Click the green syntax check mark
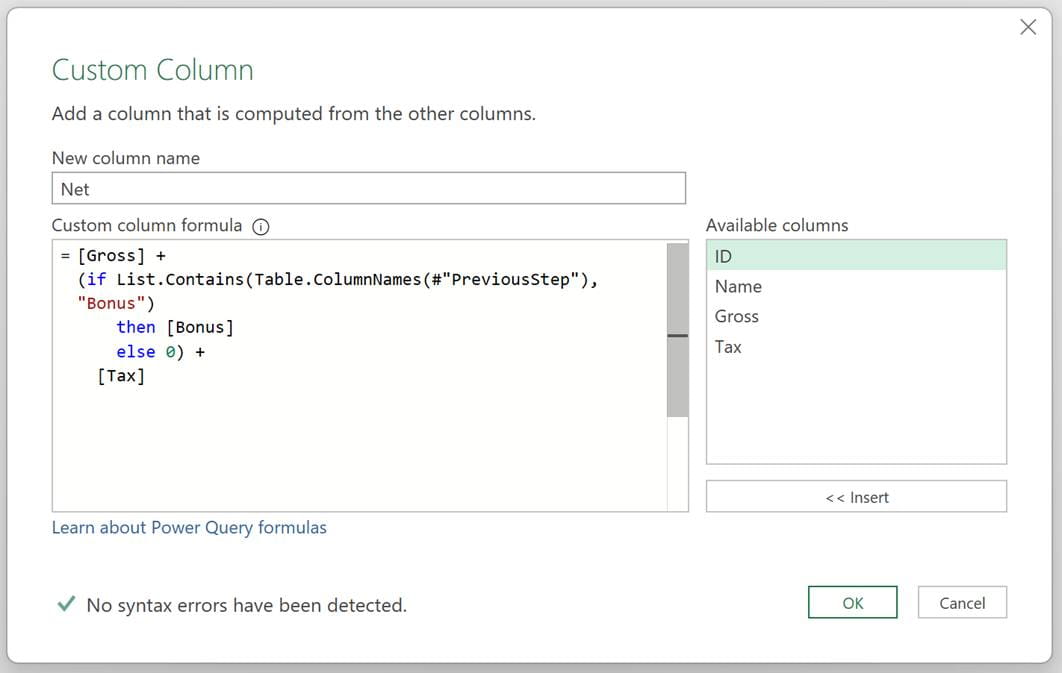The height and width of the screenshot is (673, 1062). [x=66, y=603]
